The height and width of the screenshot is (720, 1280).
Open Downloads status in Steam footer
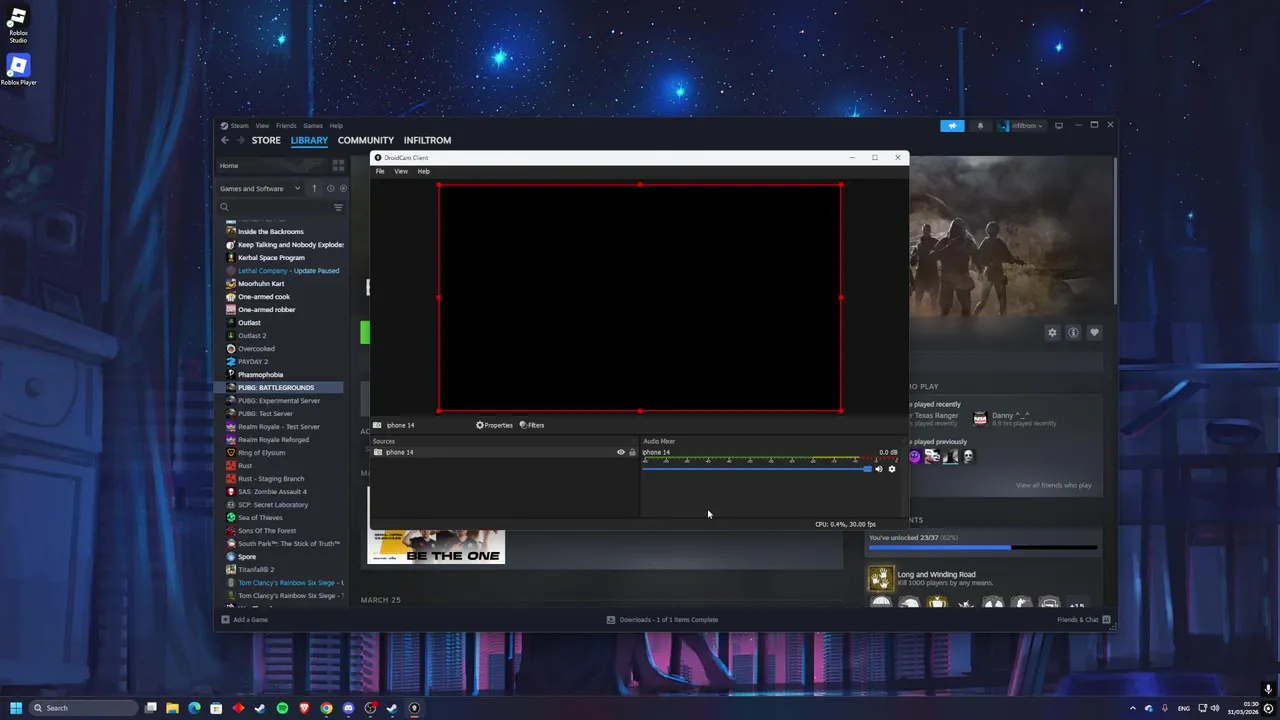point(662,620)
